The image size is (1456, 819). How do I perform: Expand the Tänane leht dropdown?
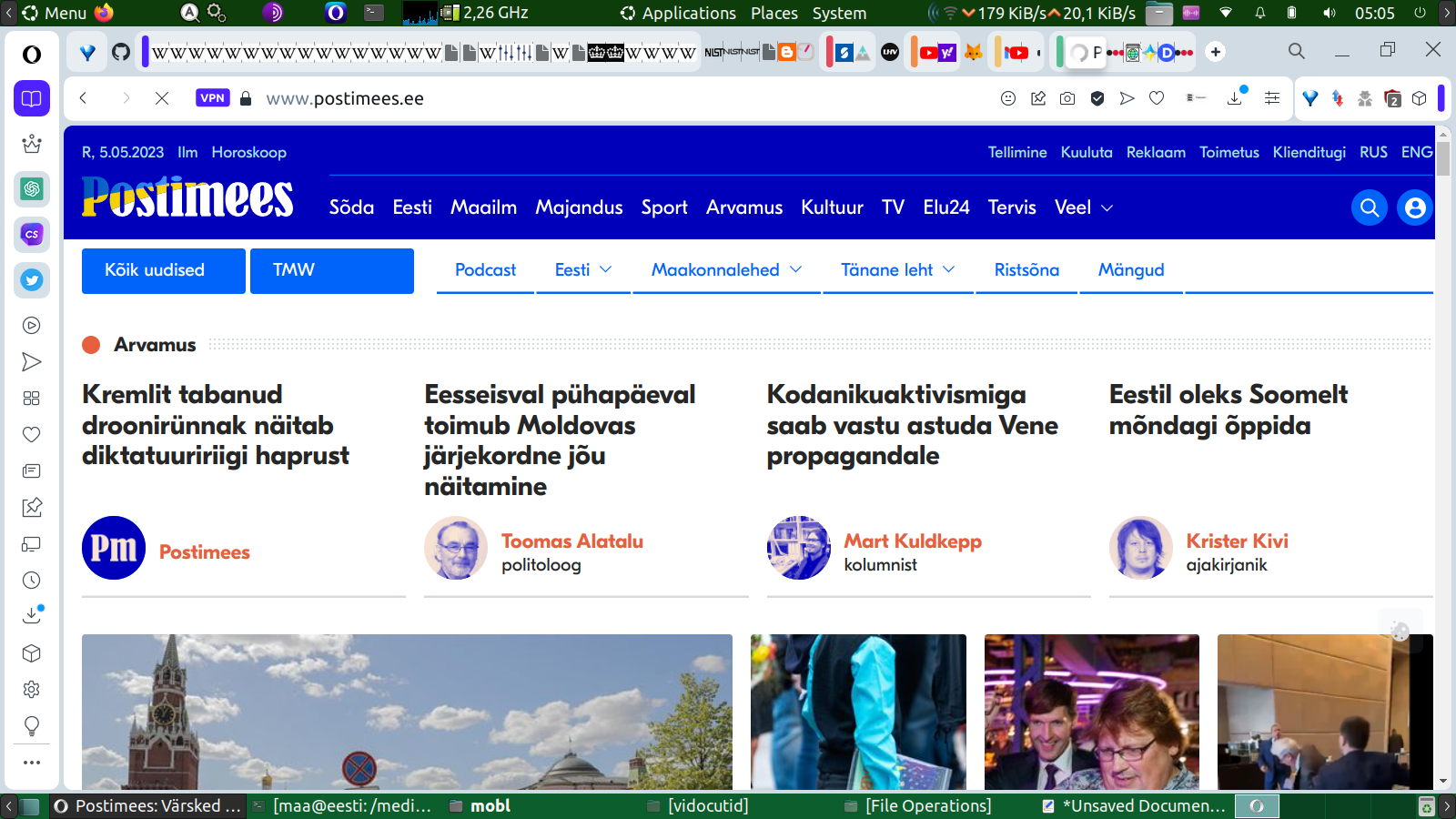[897, 270]
